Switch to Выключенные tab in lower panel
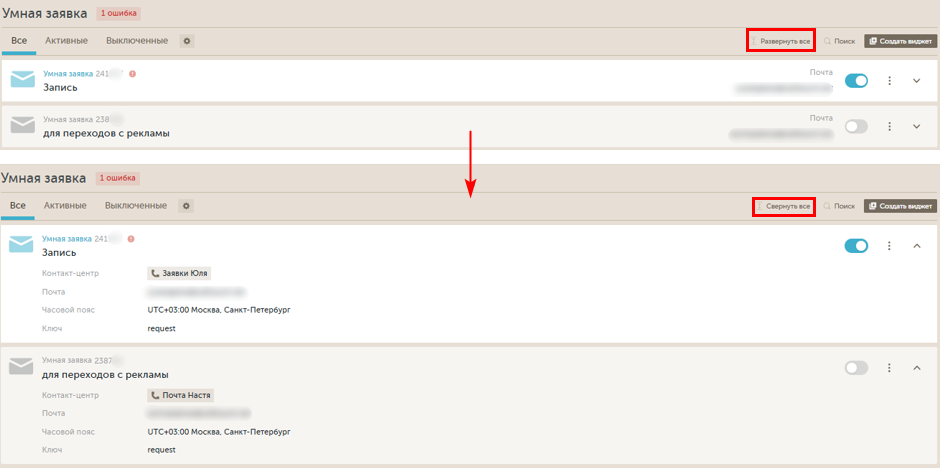Image resolution: width=940 pixels, height=468 pixels. (x=136, y=206)
